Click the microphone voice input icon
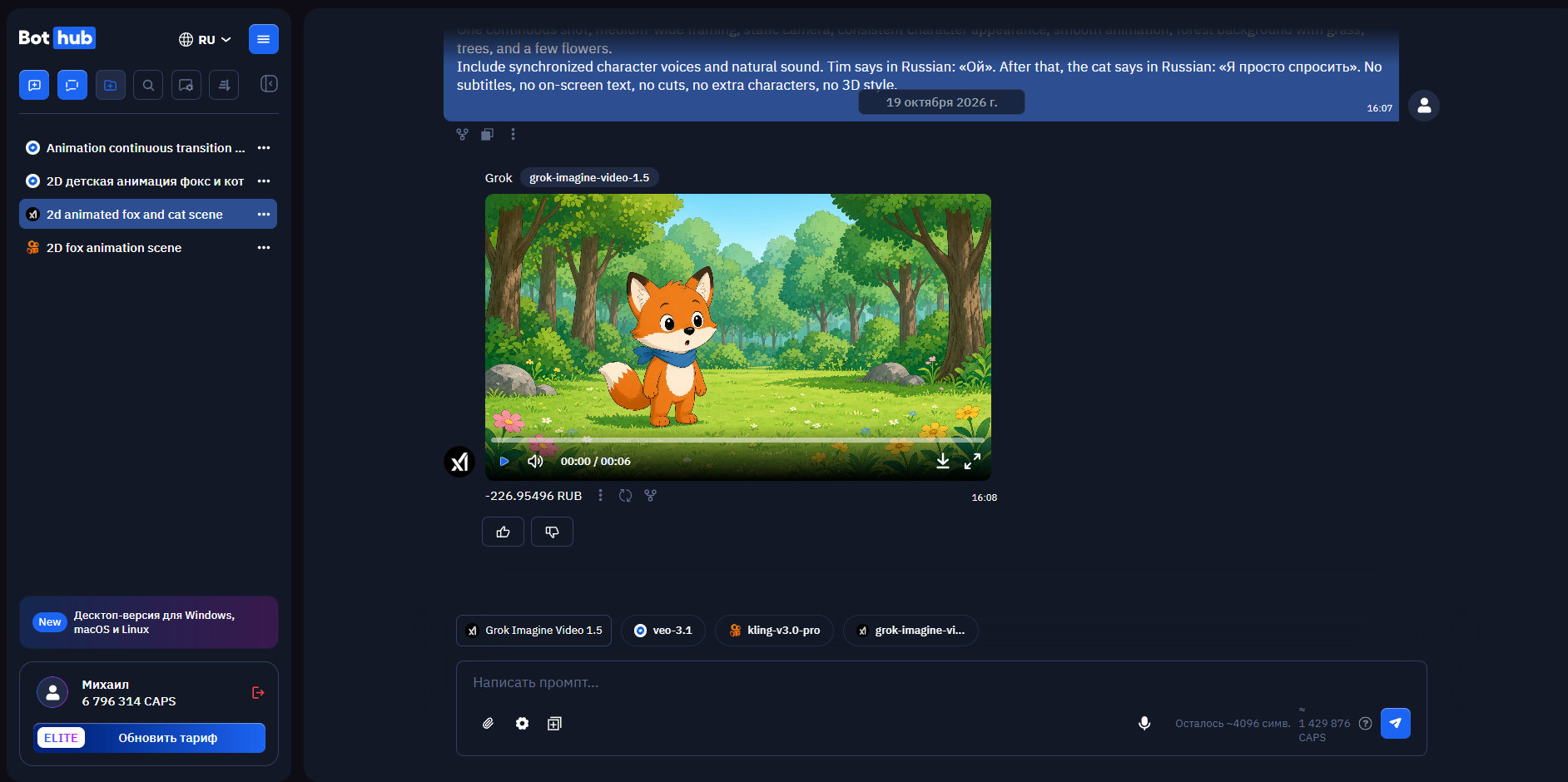 pos(1144,724)
